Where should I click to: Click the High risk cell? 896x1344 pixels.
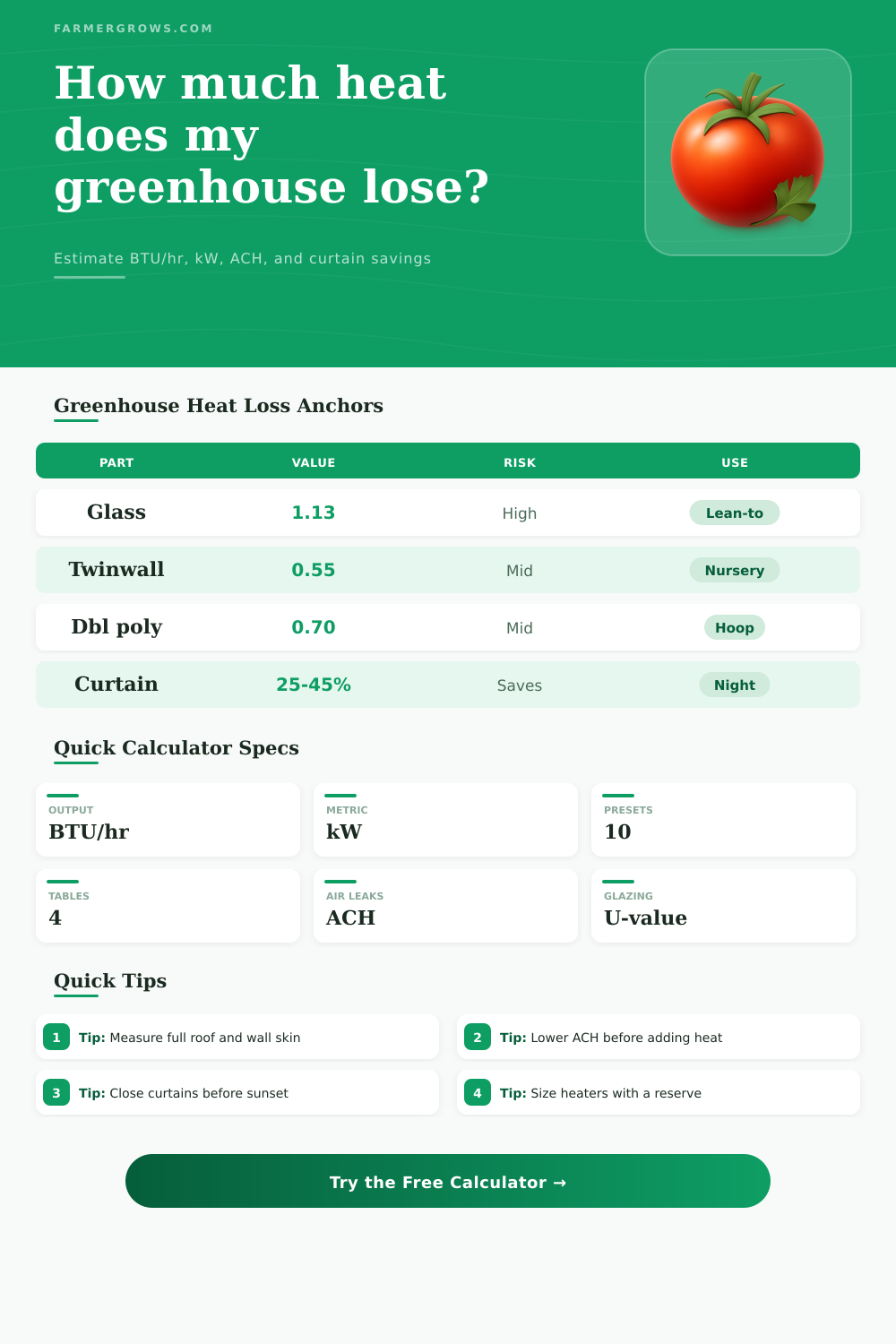[520, 513]
